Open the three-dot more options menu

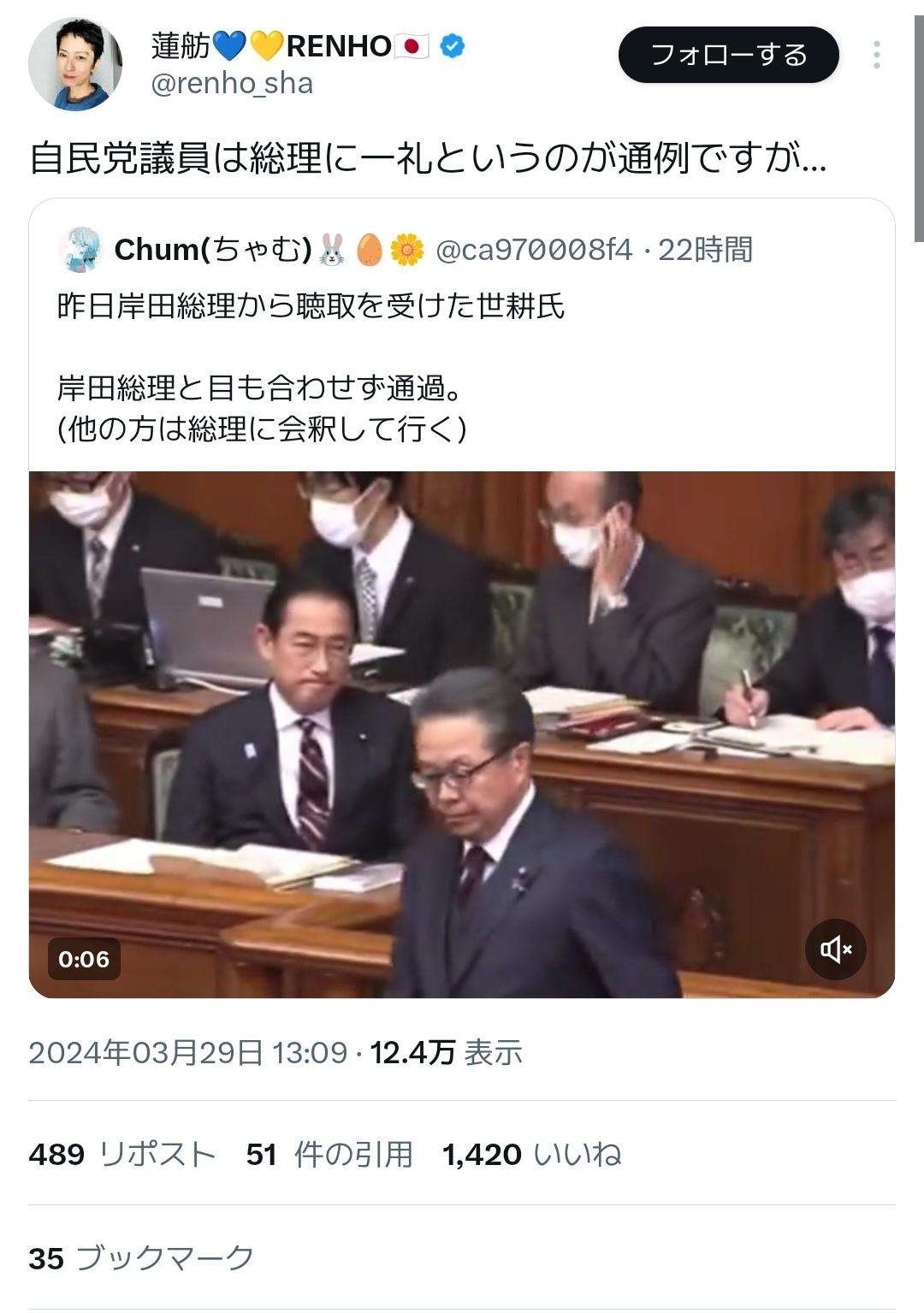click(x=877, y=55)
